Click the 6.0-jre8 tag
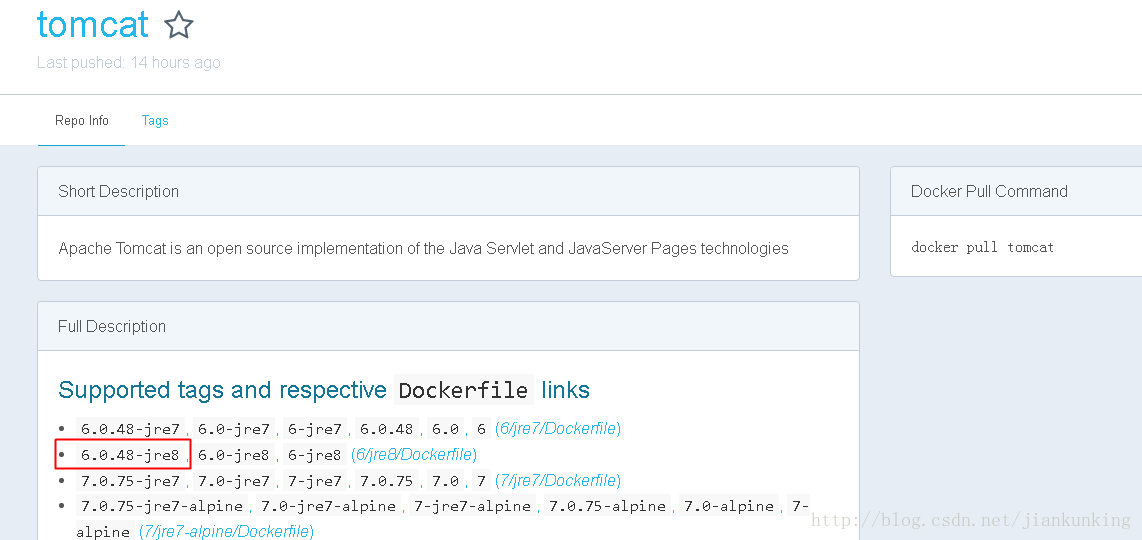Screen dimensions: 1142x540 [x=234, y=455]
